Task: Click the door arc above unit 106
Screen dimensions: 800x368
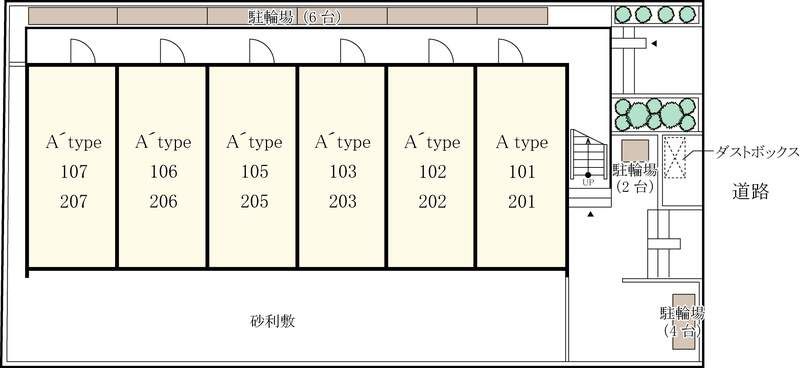Action: 172,51
